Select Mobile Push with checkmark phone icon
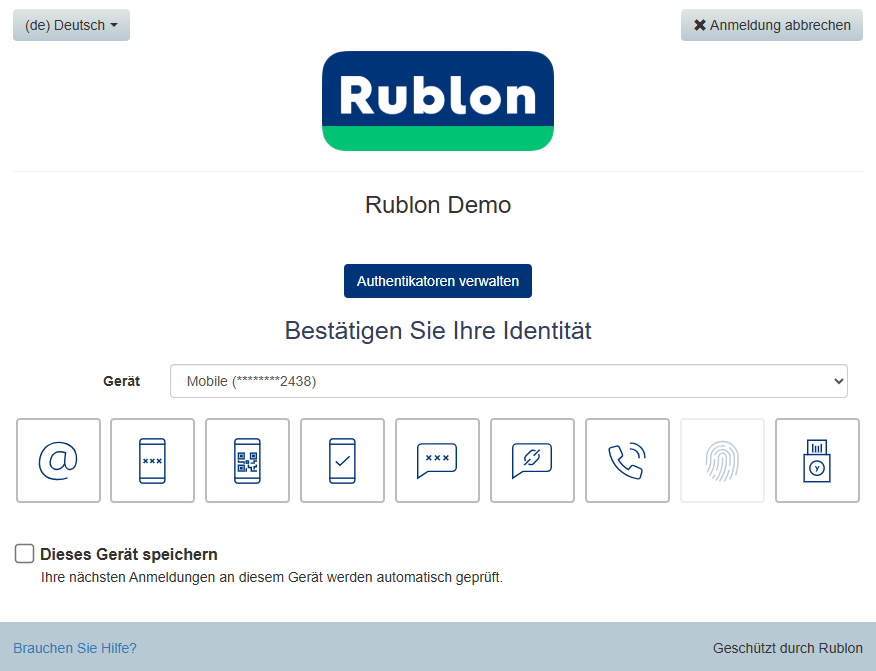876x671 pixels. [x=342, y=460]
